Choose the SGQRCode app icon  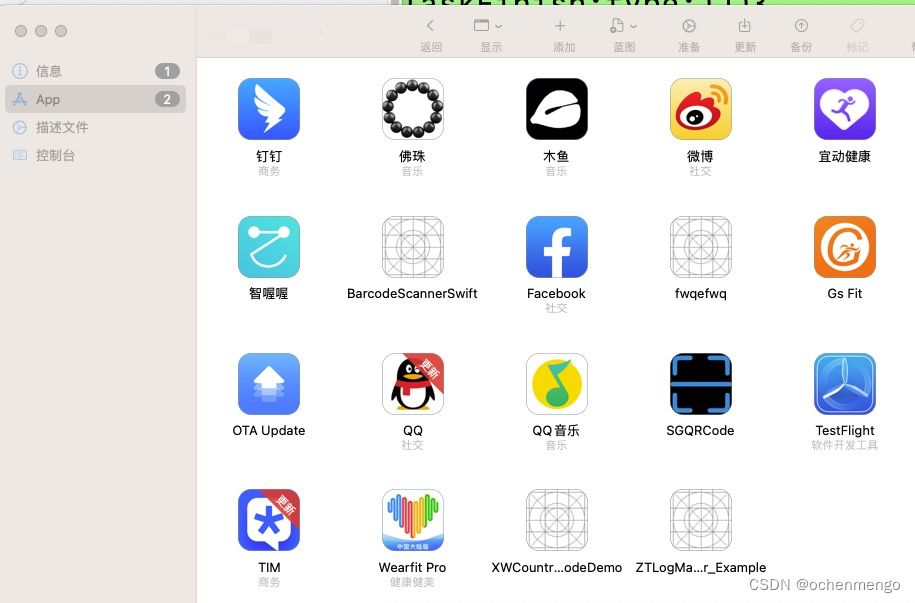pyautogui.click(x=700, y=384)
